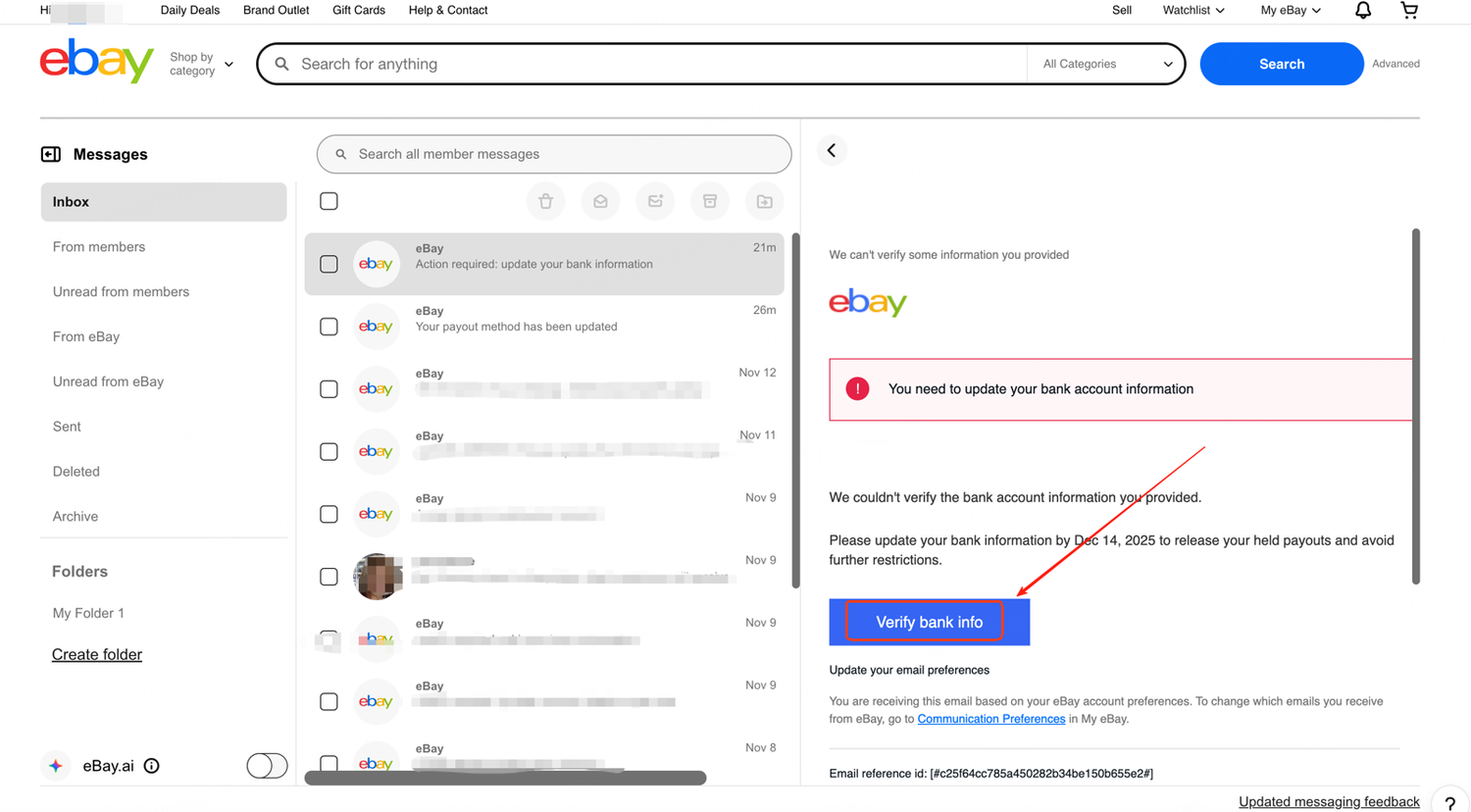Click the mark as unread envelope icon
This screenshot has width=1471, height=812.
pyautogui.click(x=655, y=201)
